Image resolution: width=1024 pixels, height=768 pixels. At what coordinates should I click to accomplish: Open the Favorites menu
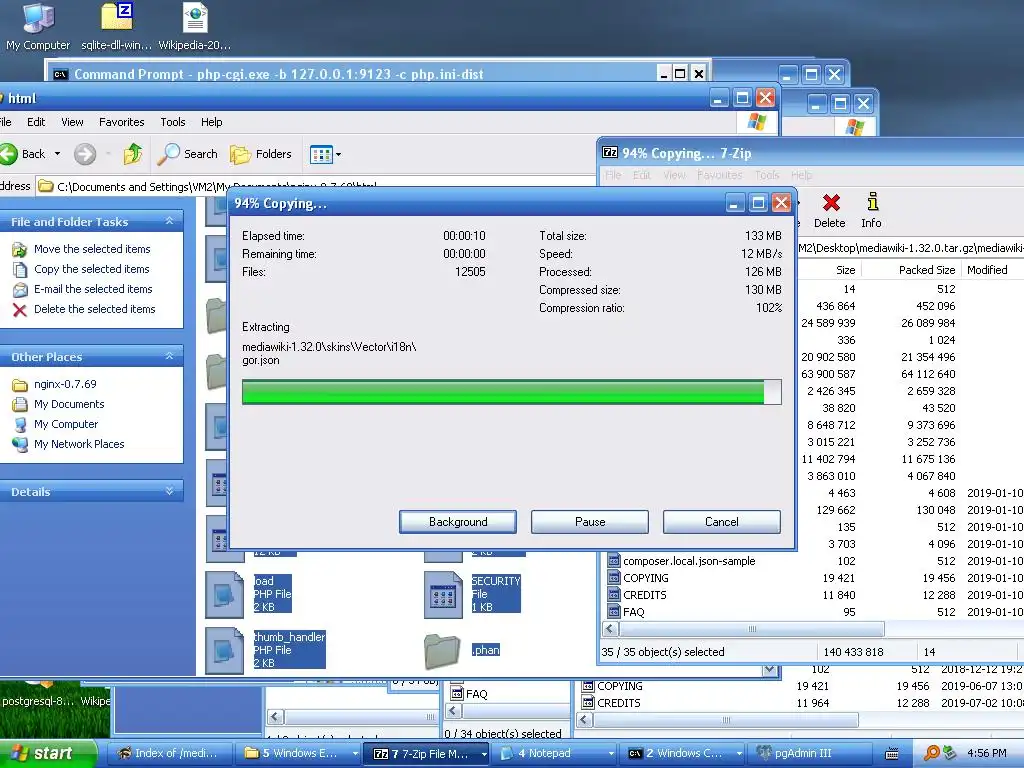tap(121, 122)
